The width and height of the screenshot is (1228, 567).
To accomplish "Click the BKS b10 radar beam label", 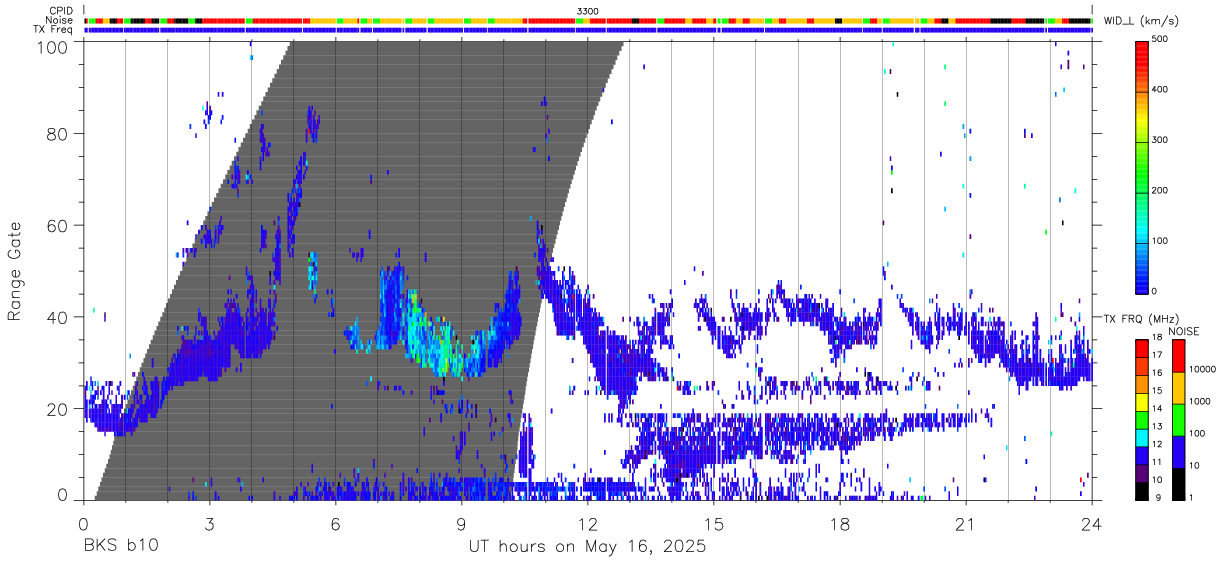I will tap(120, 547).
